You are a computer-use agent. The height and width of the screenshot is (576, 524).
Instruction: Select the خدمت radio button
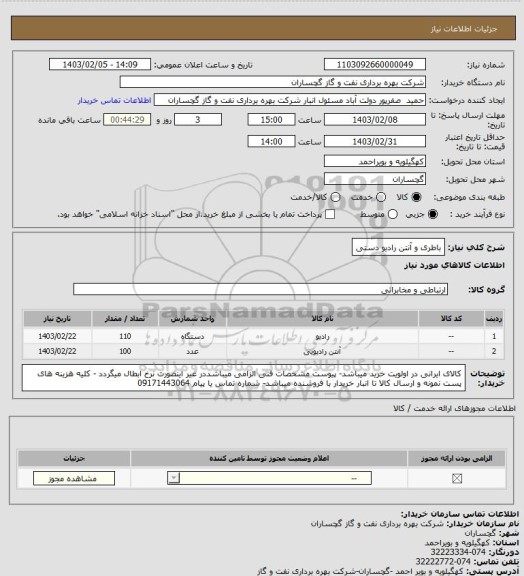click(x=381, y=197)
